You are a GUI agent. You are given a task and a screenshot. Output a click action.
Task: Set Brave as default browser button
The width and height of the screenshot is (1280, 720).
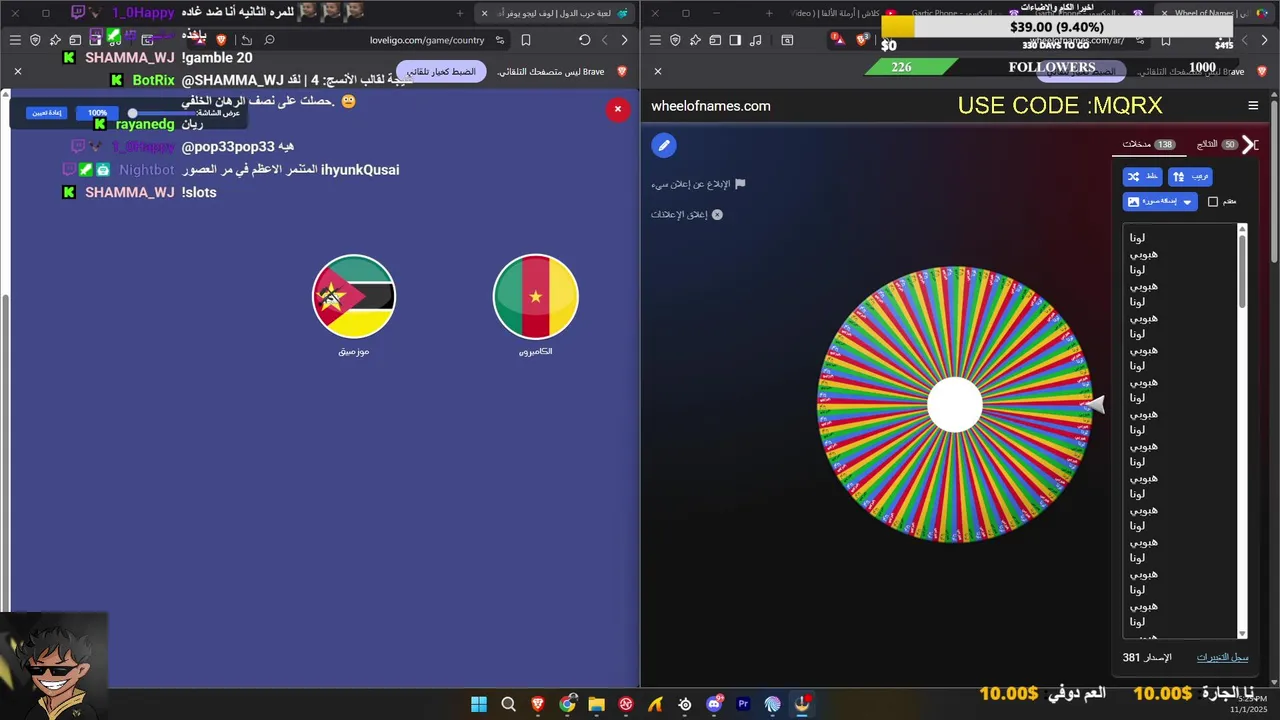(x=441, y=72)
